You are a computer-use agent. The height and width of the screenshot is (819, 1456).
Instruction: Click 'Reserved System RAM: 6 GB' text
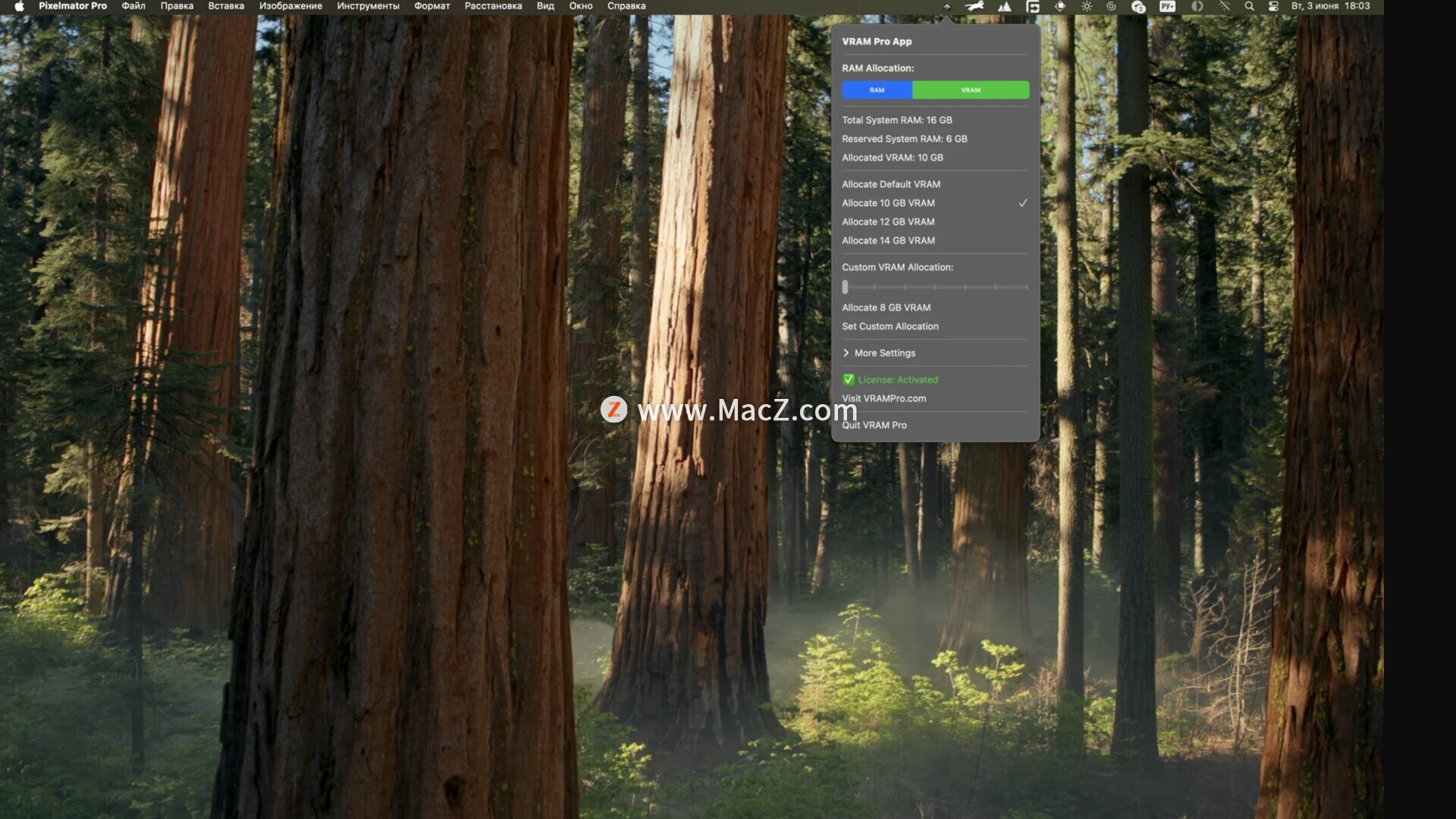click(x=904, y=139)
